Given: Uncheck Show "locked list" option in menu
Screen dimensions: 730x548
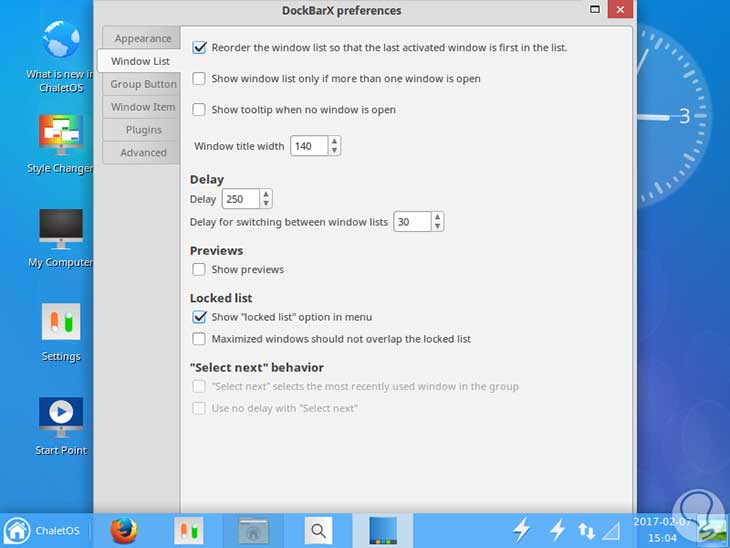Looking at the screenshot, I should (199, 317).
